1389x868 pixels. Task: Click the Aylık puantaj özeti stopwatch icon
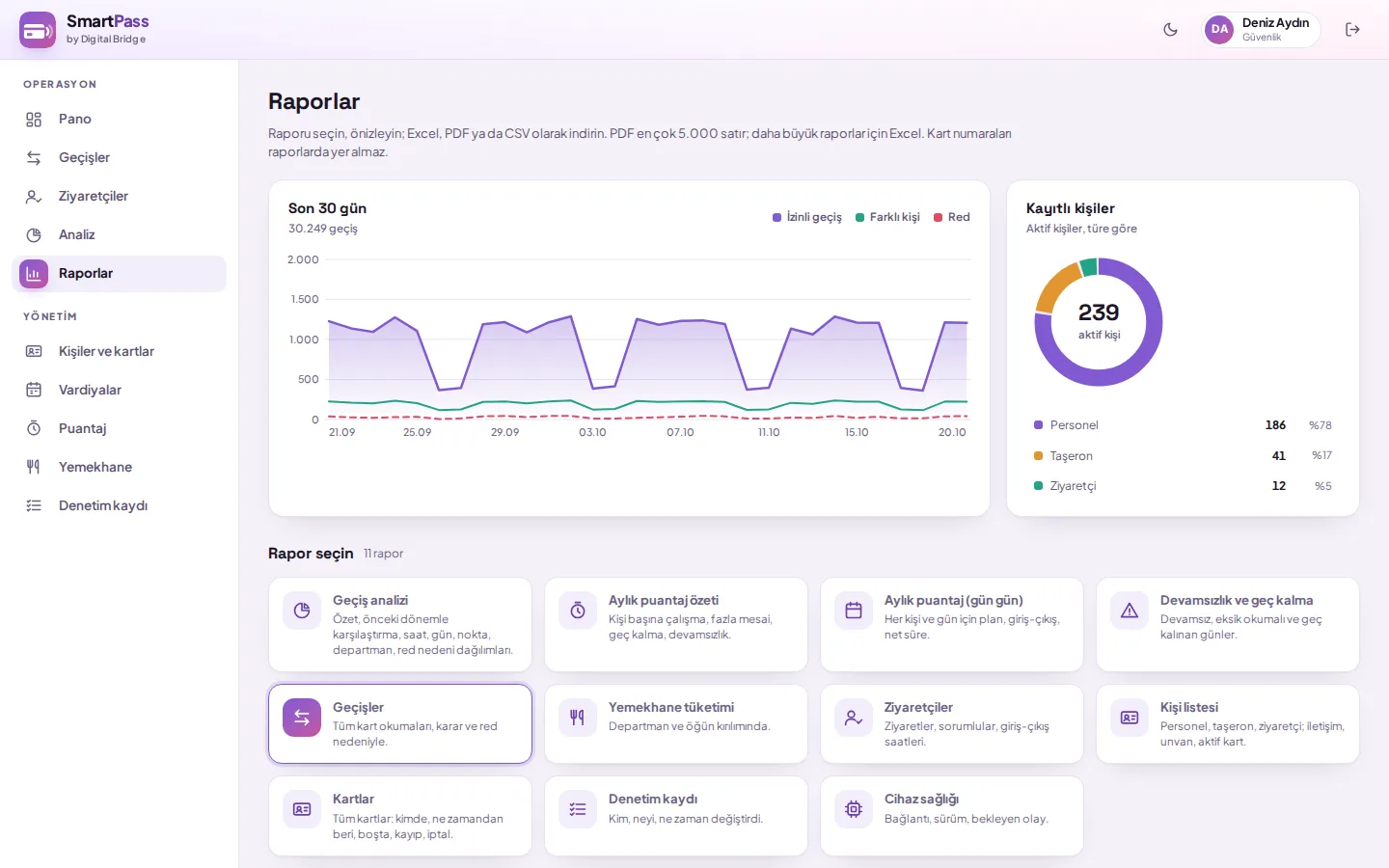click(578, 610)
